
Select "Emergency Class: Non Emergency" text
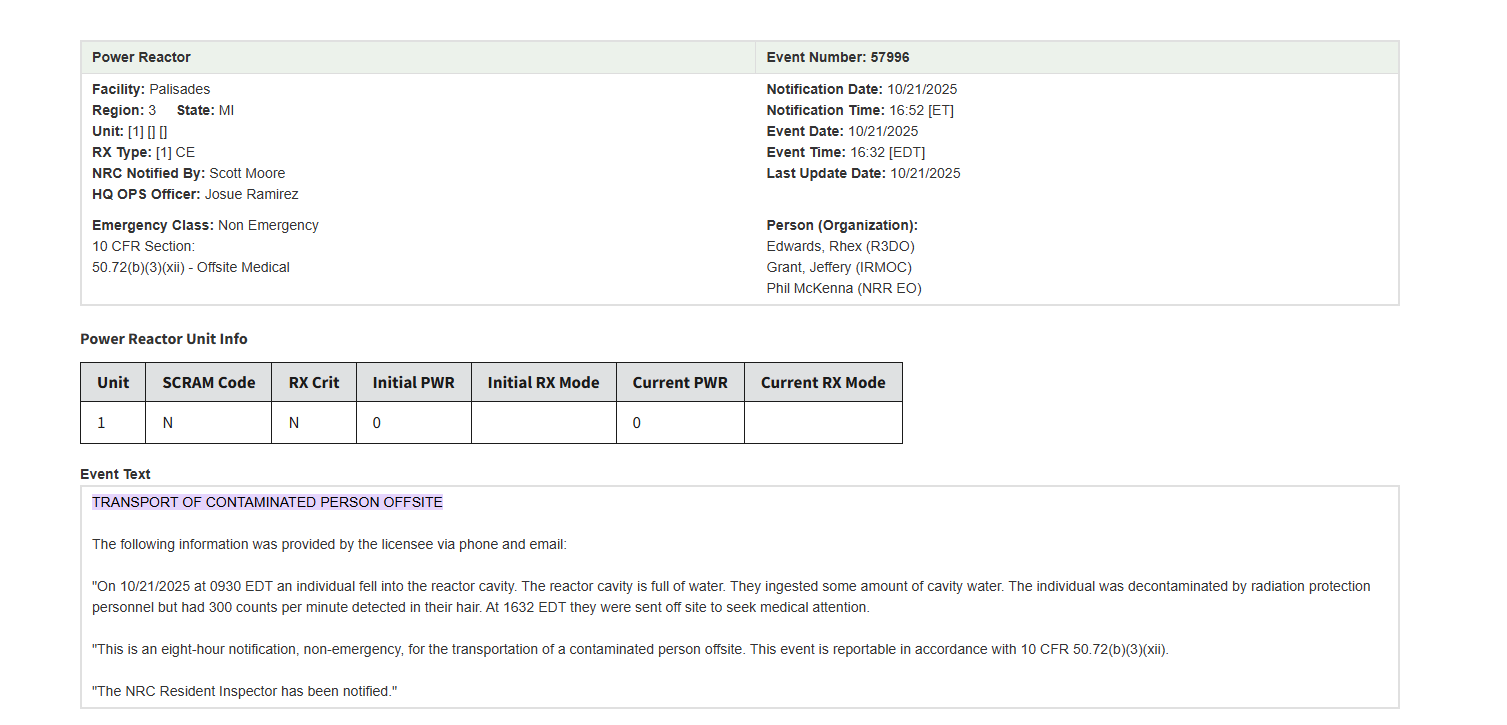pyautogui.click(x=205, y=225)
